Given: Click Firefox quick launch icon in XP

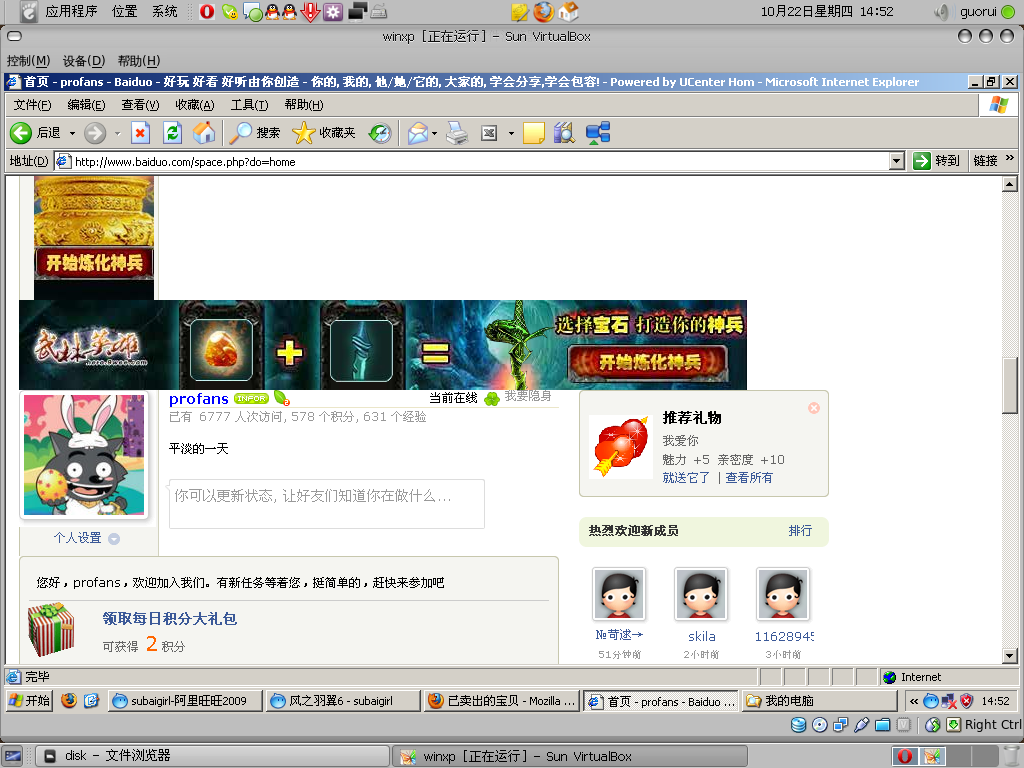Looking at the screenshot, I should click(69, 701).
